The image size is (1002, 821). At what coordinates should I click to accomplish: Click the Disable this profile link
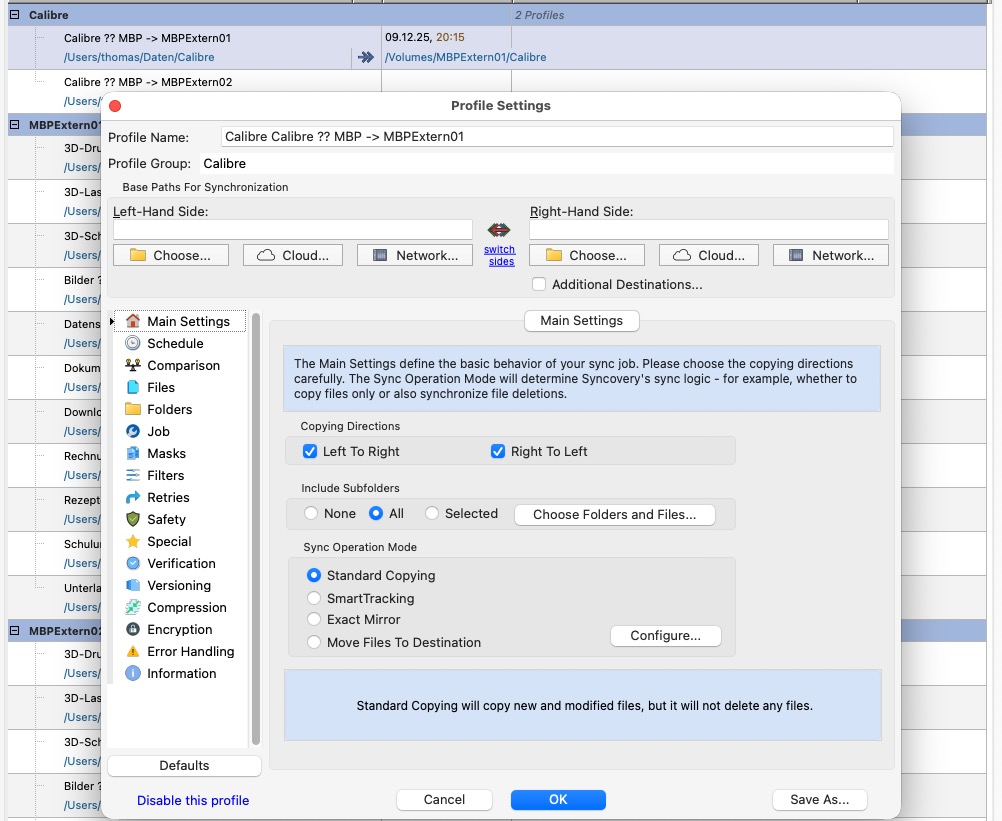[x=193, y=800]
